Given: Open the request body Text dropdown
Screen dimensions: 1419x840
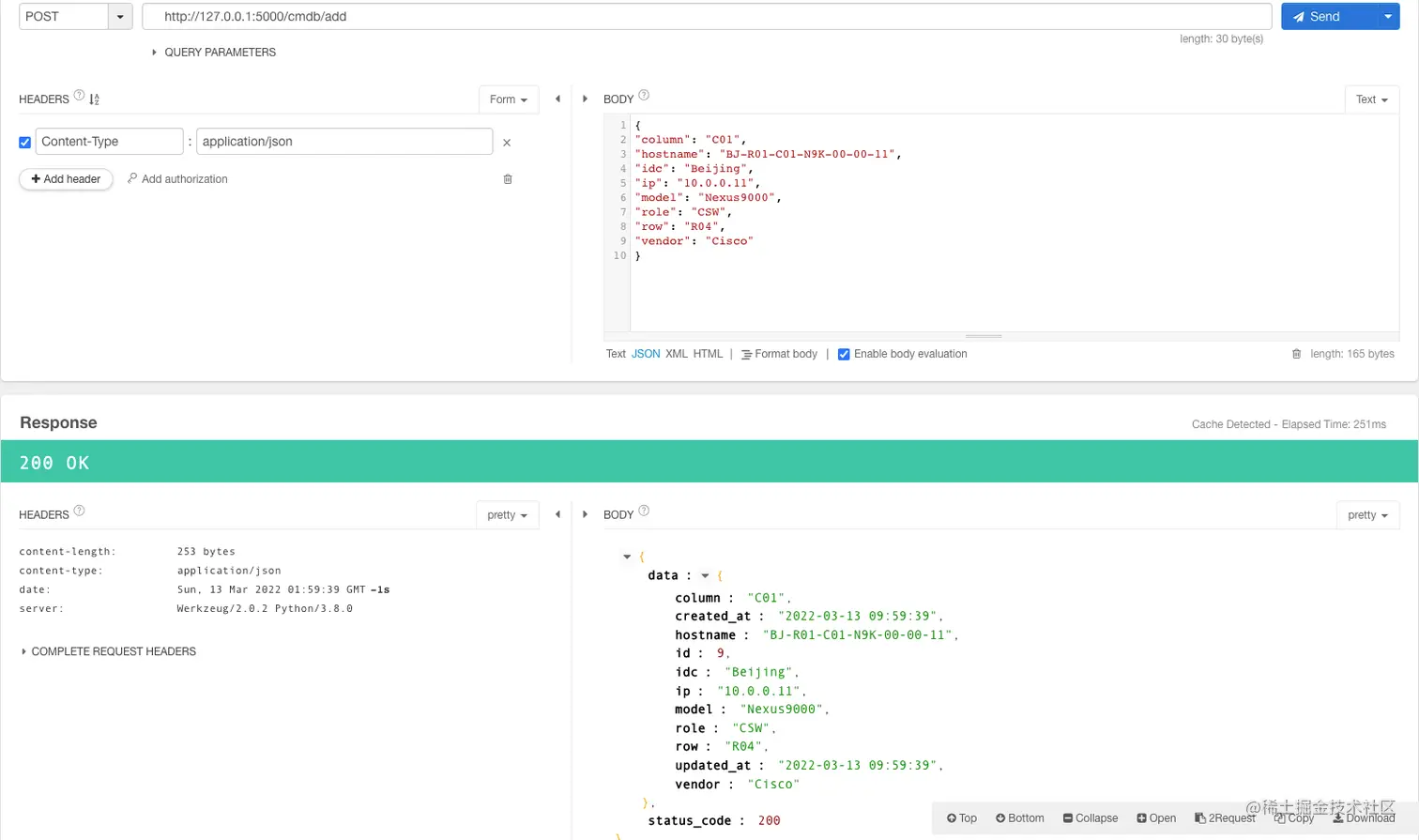Looking at the screenshot, I should (1372, 99).
